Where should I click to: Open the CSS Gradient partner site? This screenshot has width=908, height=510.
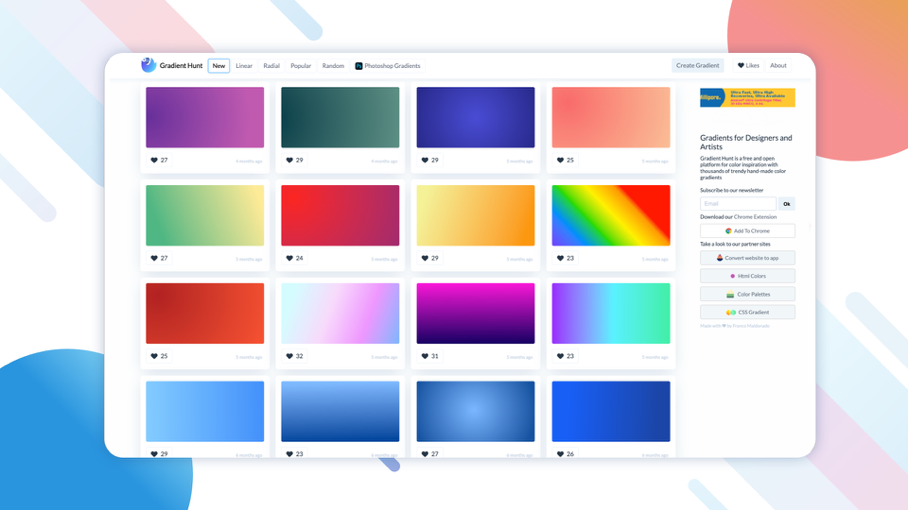(747, 312)
